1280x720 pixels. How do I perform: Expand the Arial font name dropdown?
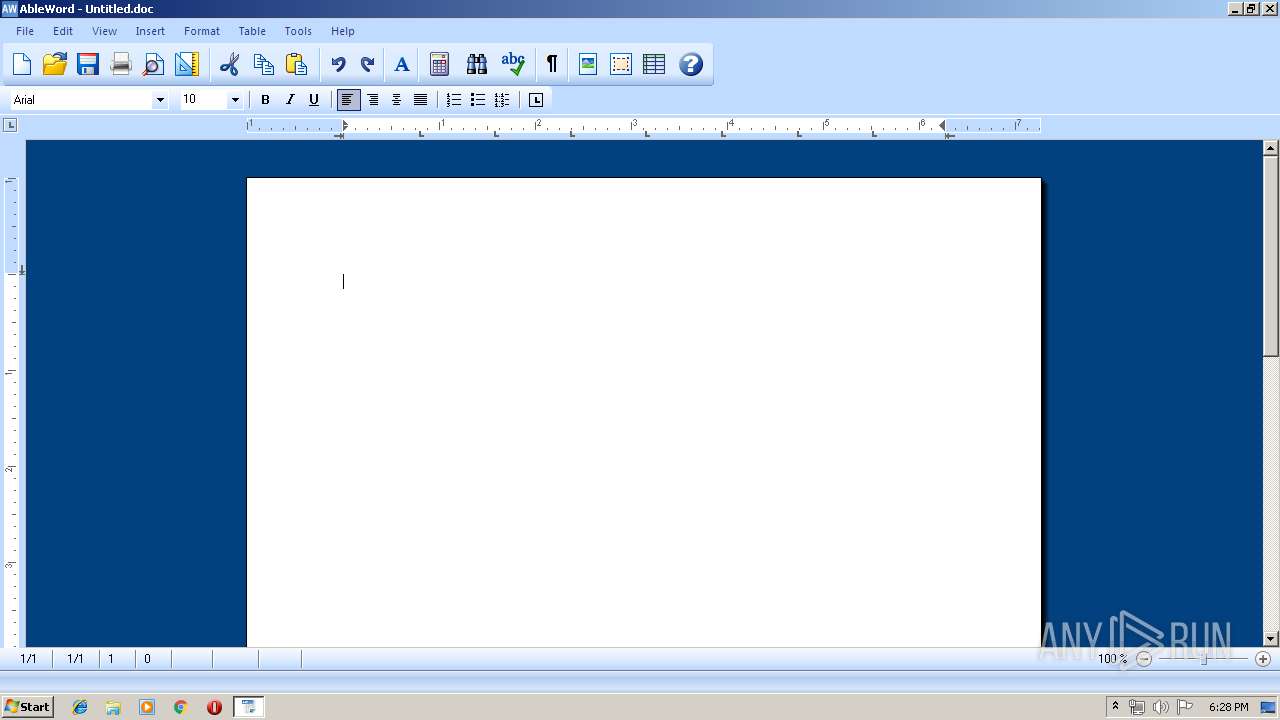click(x=160, y=100)
